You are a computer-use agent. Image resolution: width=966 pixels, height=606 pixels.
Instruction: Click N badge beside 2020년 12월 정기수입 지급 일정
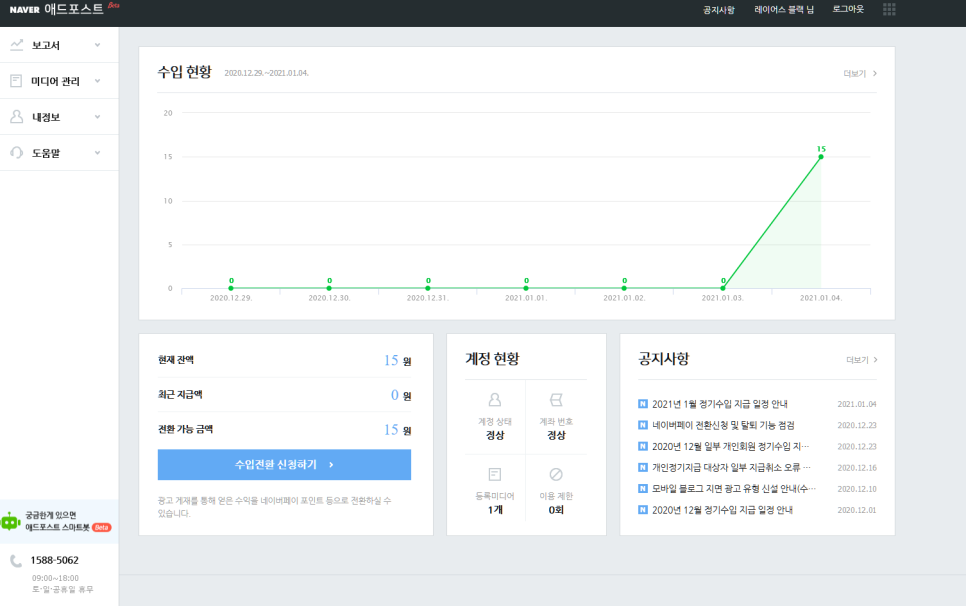click(x=643, y=510)
